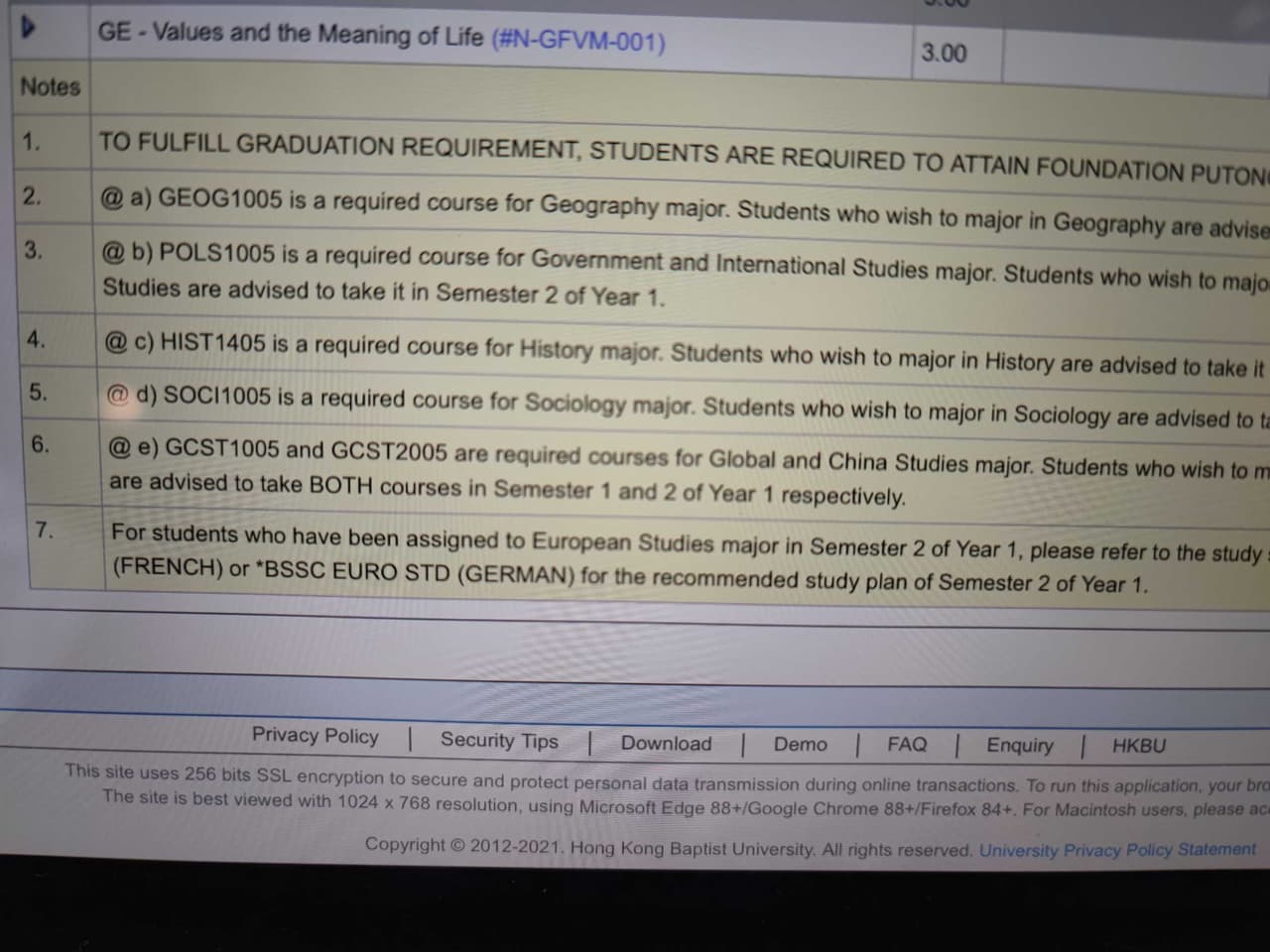Open the Privacy Policy footer link
This screenshot has height=952, width=1270.
(x=315, y=735)
